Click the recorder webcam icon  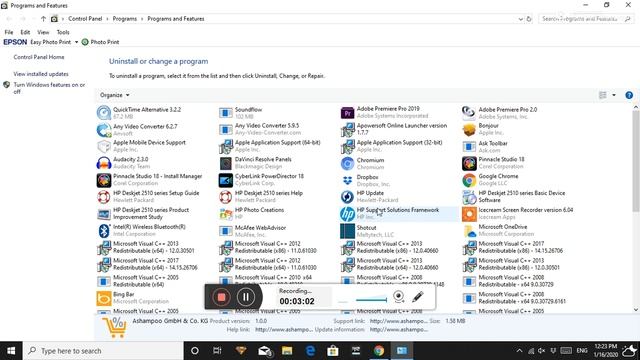point(399,297)
